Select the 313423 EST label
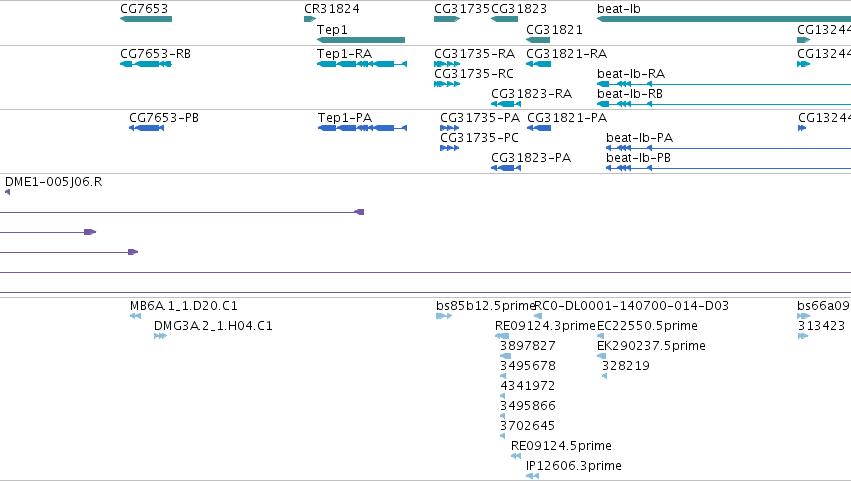 [821, 326]
